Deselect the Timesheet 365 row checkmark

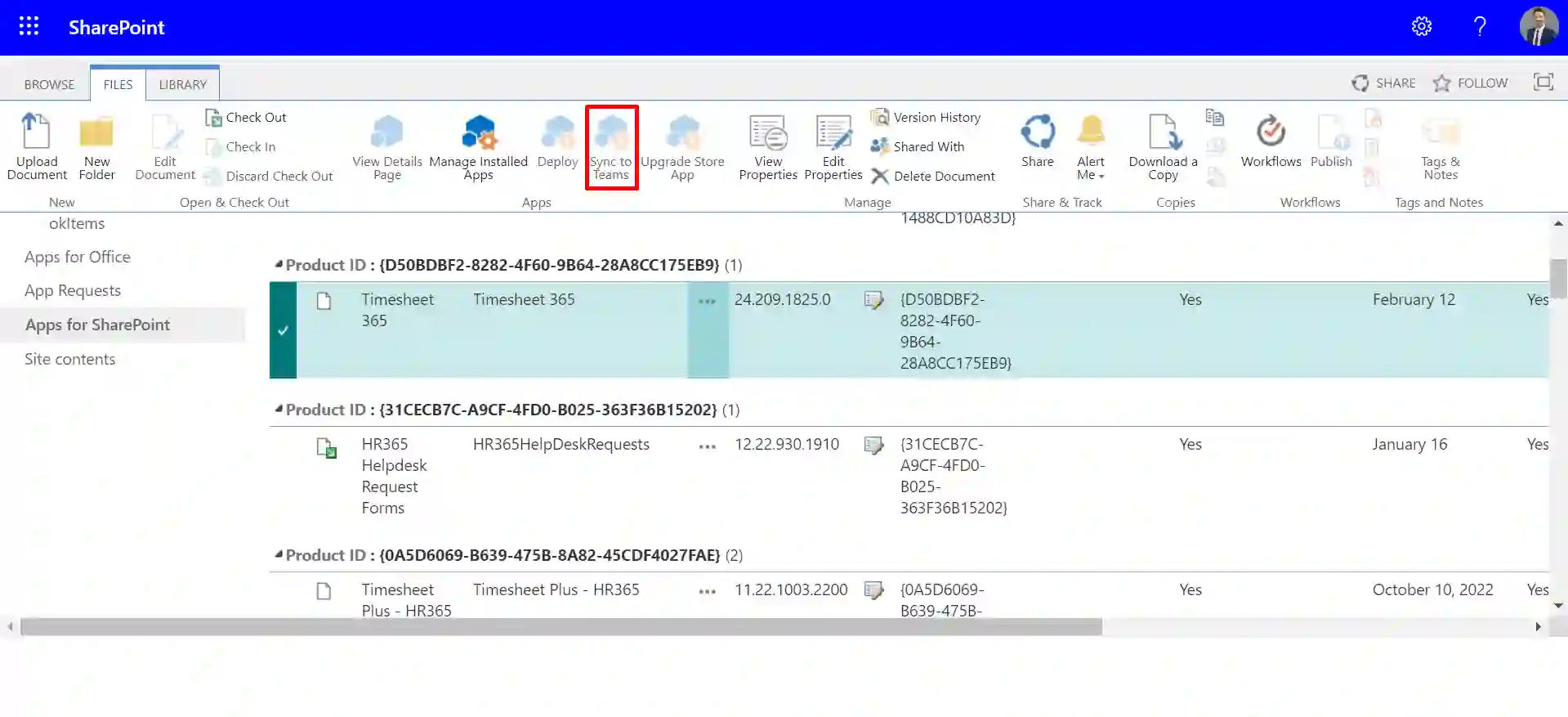pyautogui.click(x=283, y=330)
